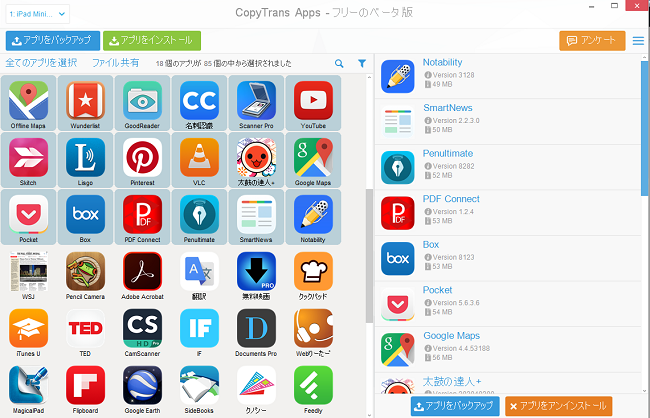Select the VLC app icon
650x418 pixels.
[x=199, y=158]
